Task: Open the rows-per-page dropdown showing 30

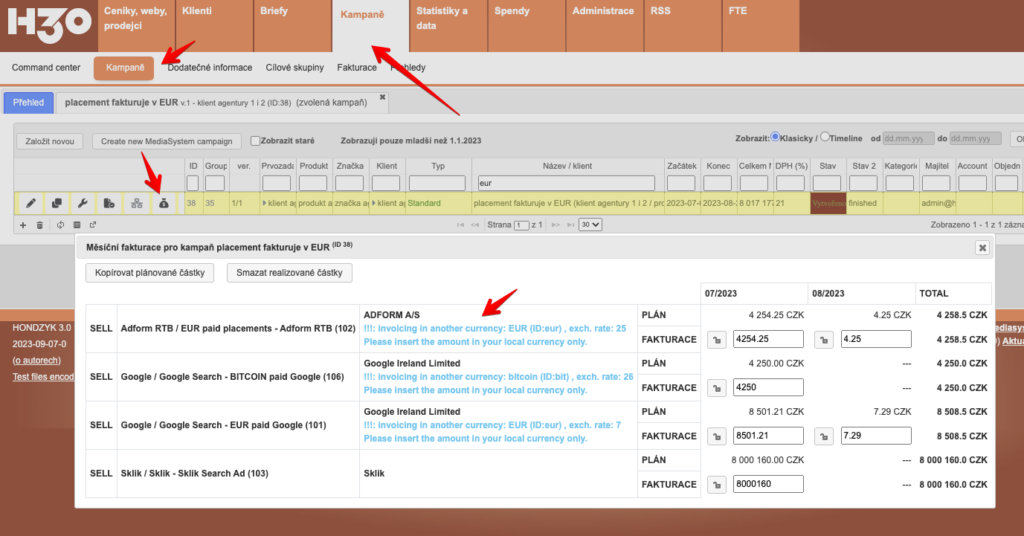Action: point(590,225)
